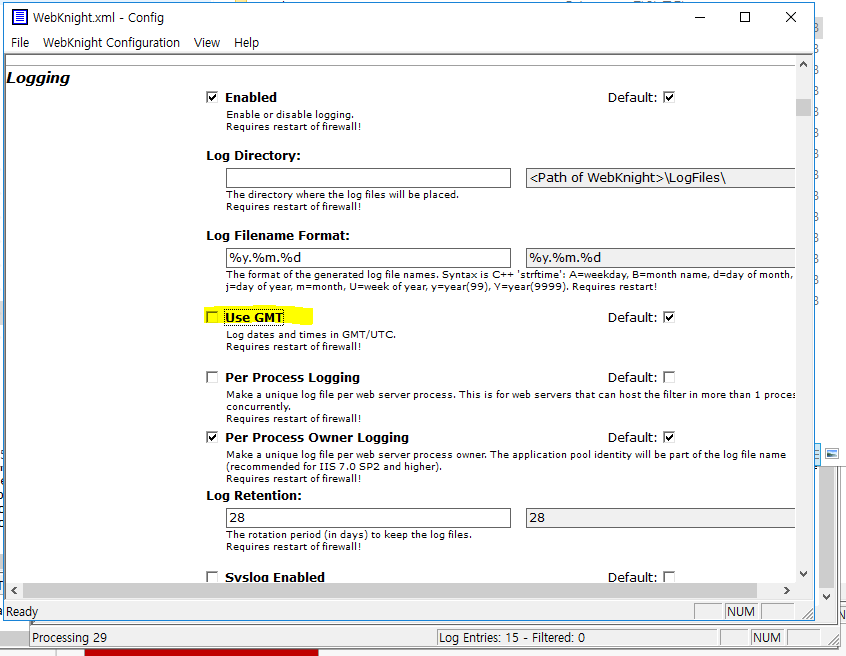Uncheck the Enabled logging checkbox
The image size is (846, 656).
212,97
